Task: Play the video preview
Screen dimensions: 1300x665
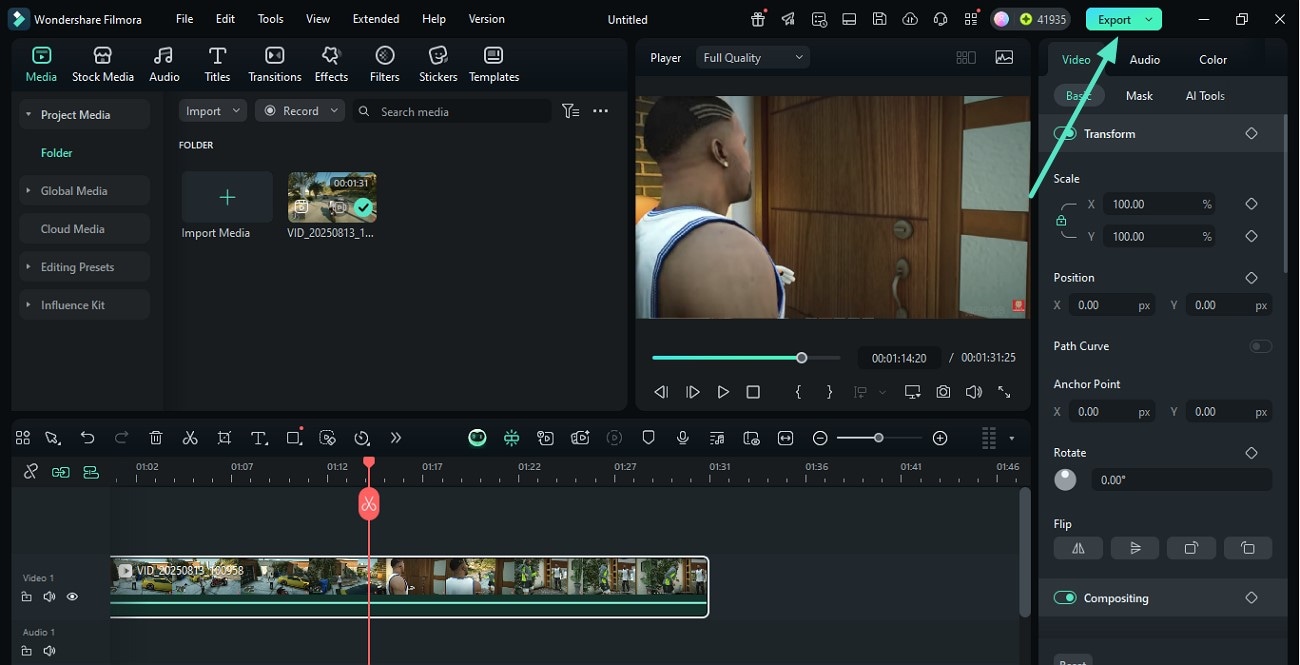Action: (x=723, y=392)
